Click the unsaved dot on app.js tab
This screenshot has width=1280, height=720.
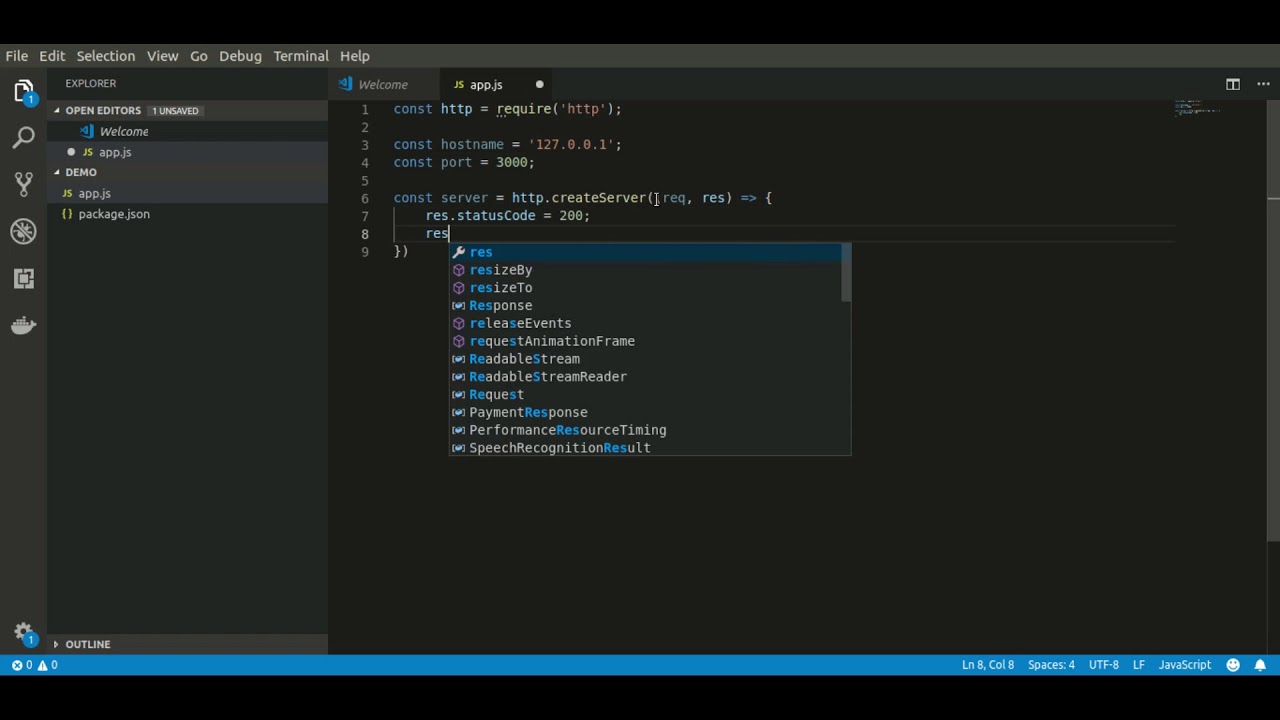tap(539, 85)
